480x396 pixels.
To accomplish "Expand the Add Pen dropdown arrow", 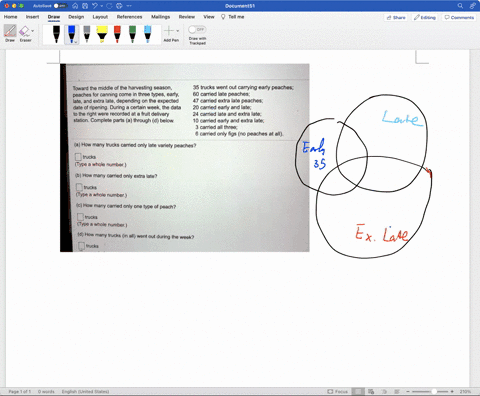I will 178,31.
